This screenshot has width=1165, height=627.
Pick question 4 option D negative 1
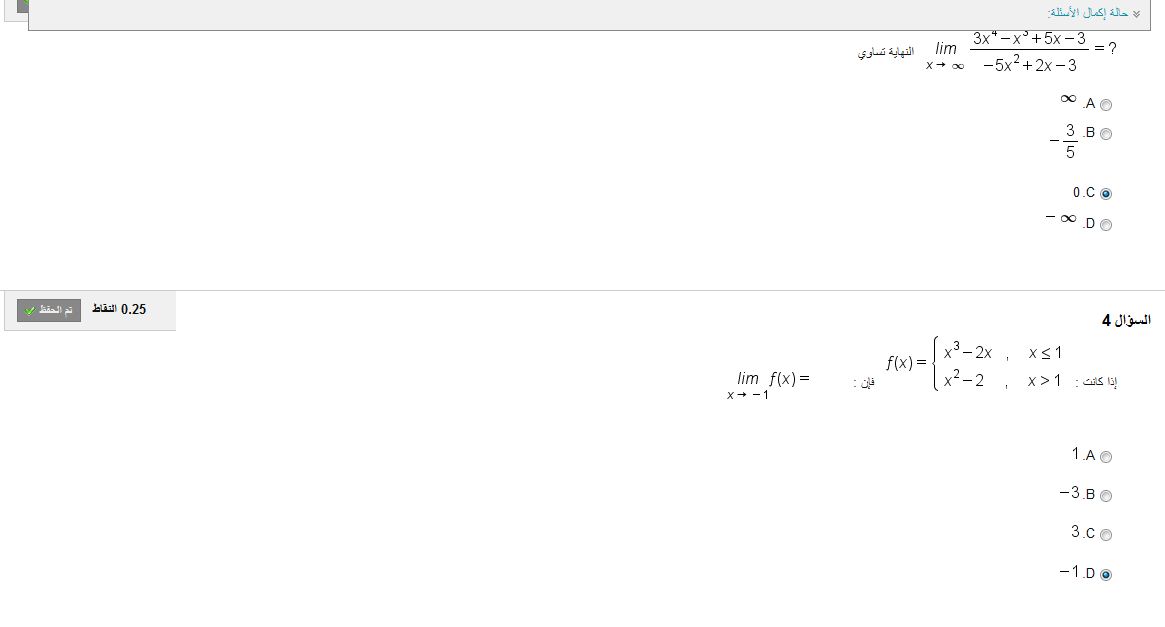point(1106,574)
